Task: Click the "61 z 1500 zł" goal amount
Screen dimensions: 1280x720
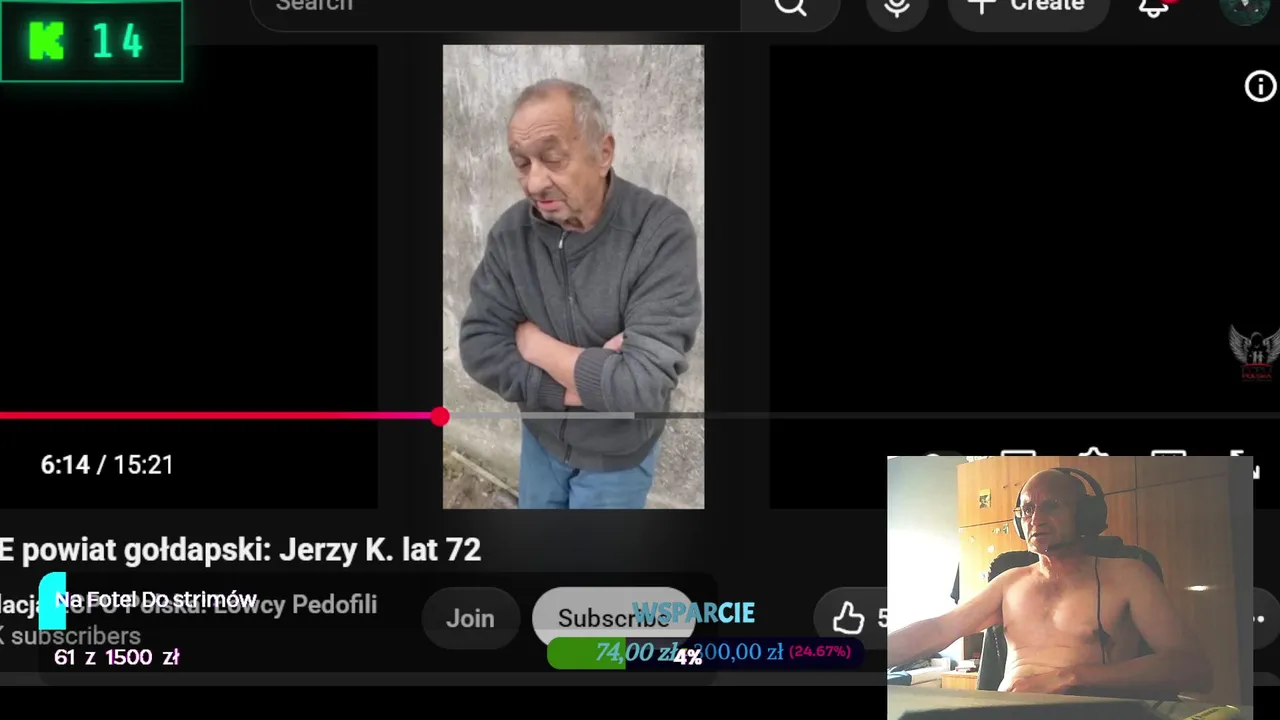Action: pyautogui.click(x=117, y=657)
